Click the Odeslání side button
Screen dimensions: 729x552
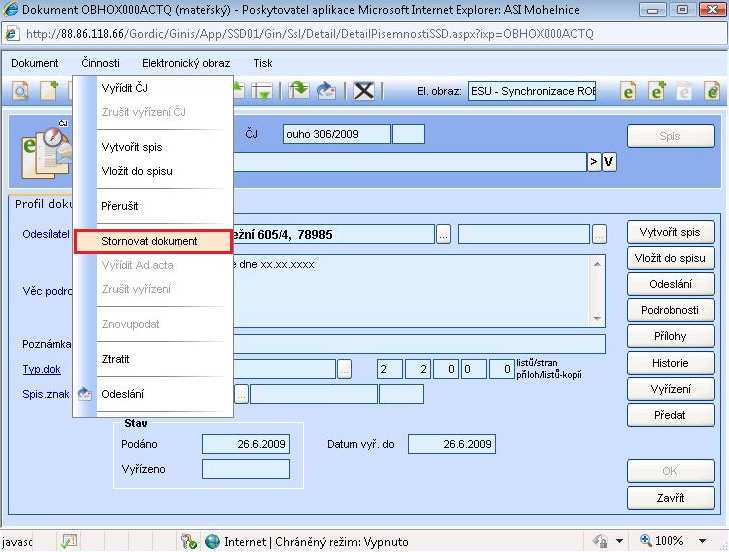point(670,284)
